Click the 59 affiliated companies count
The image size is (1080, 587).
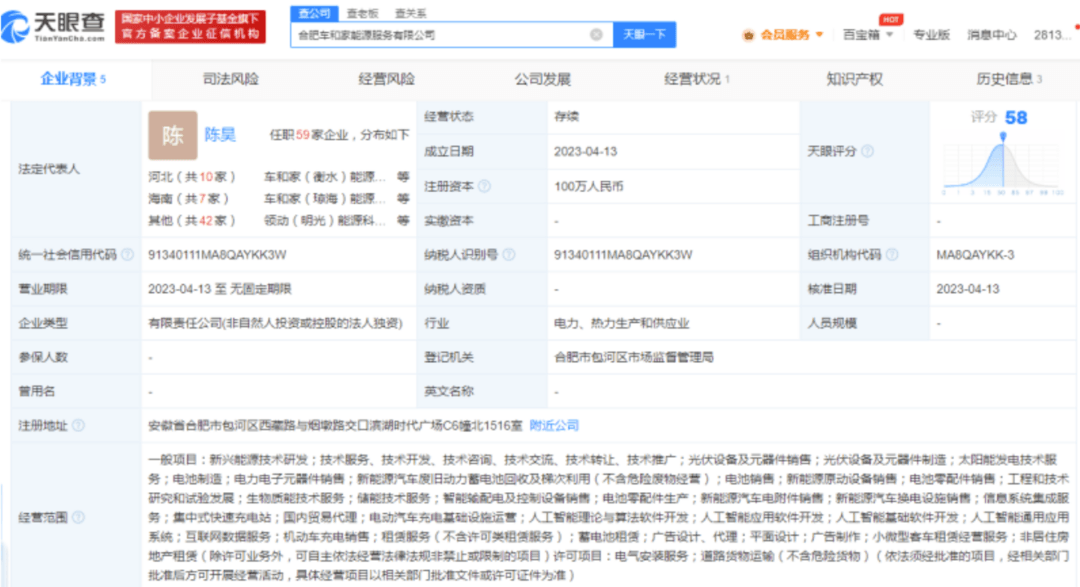(x=303, y=134)
